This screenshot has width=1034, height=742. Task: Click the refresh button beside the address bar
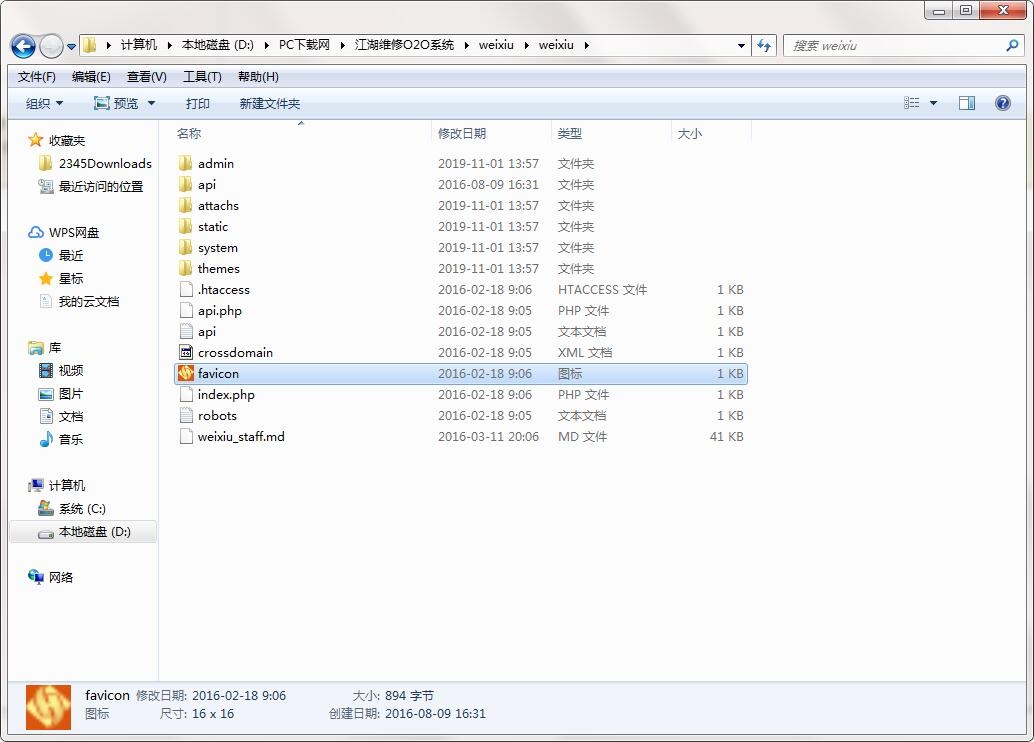point(764,46)
